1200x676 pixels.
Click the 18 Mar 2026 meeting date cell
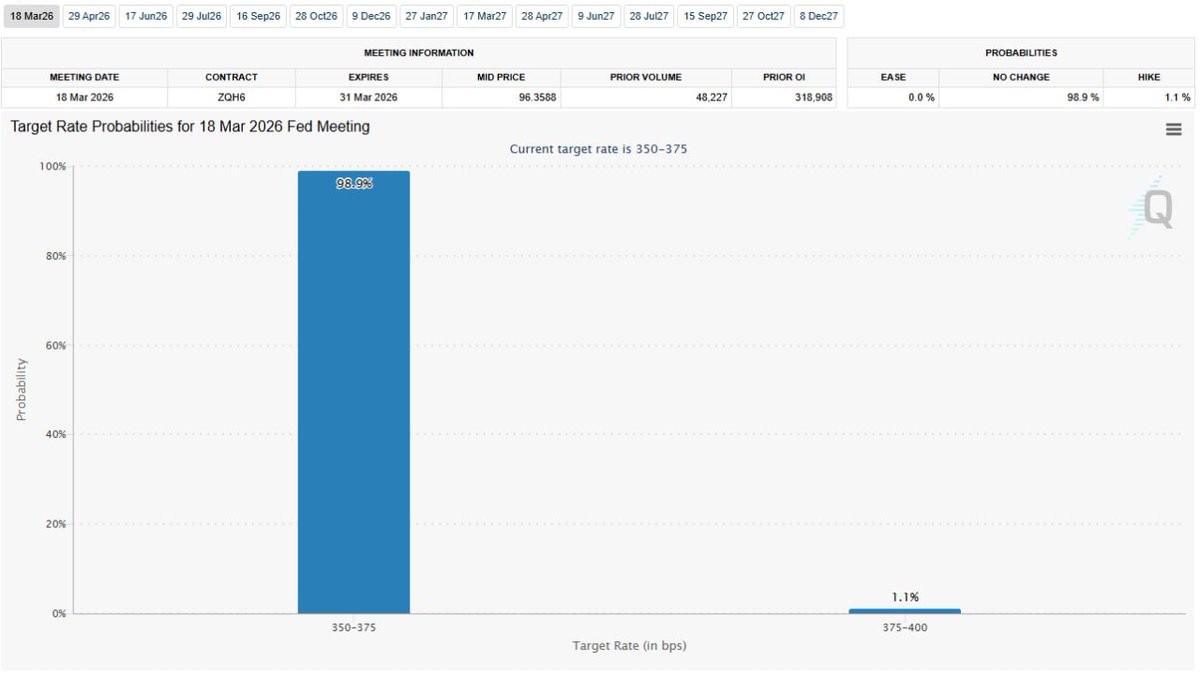[x=84, y=97]
